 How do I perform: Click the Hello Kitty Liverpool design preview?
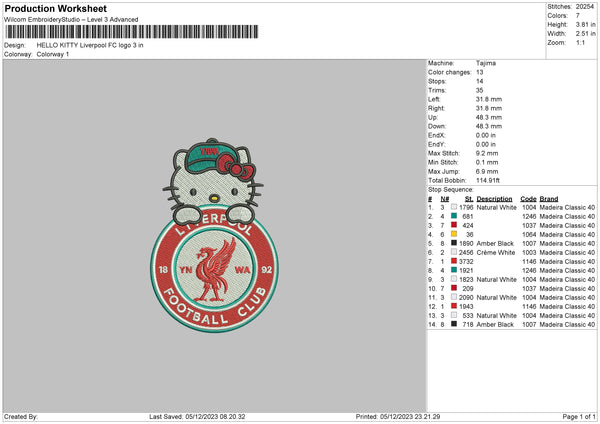point(214,235)
